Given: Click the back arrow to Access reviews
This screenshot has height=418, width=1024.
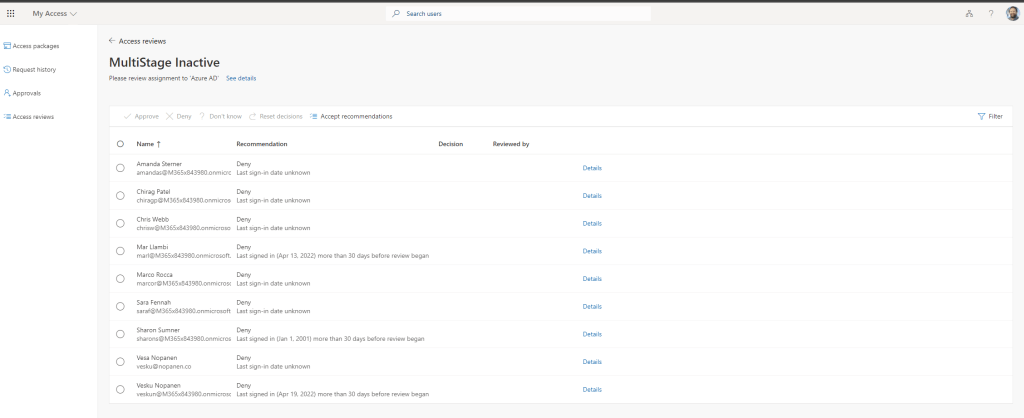Looking at the screenshot, I should [112, 41].
